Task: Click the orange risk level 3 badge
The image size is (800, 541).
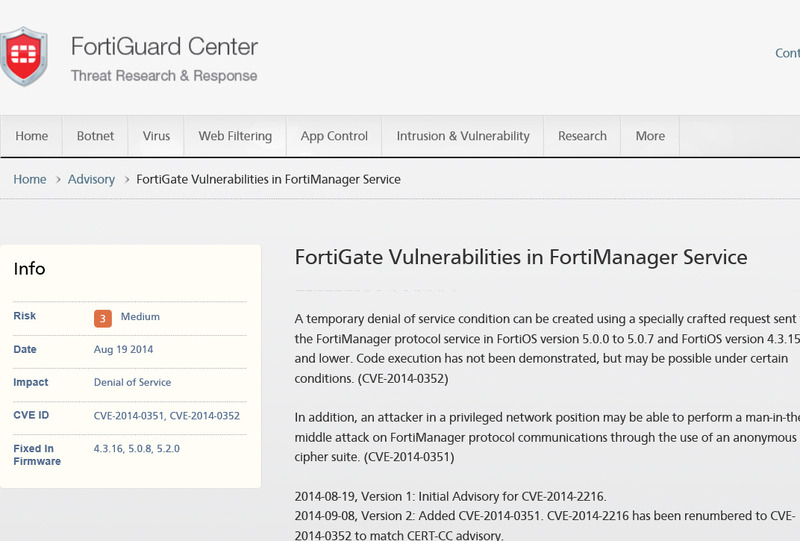Action: (x=102, y=318)
